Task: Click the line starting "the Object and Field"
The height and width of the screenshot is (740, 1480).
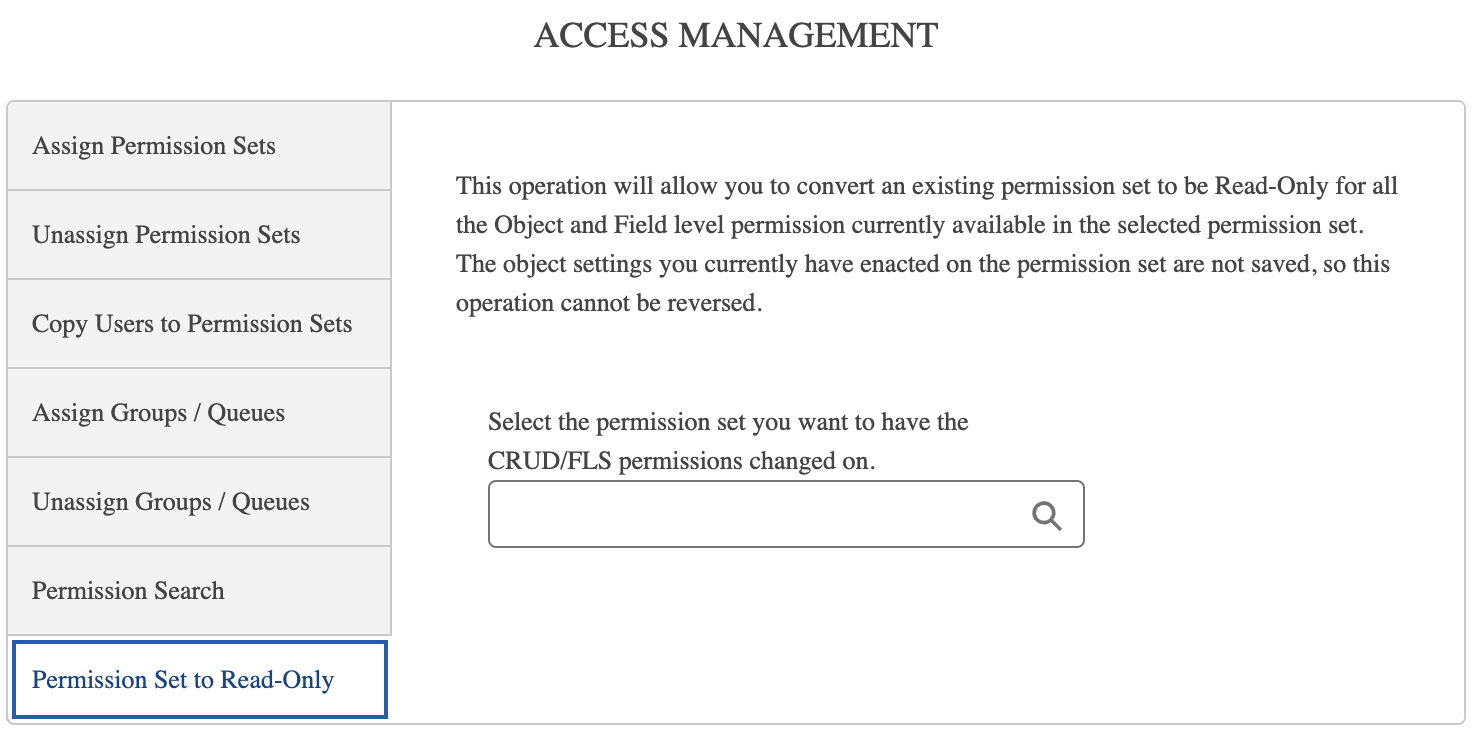Action: (x=908, y=225)
